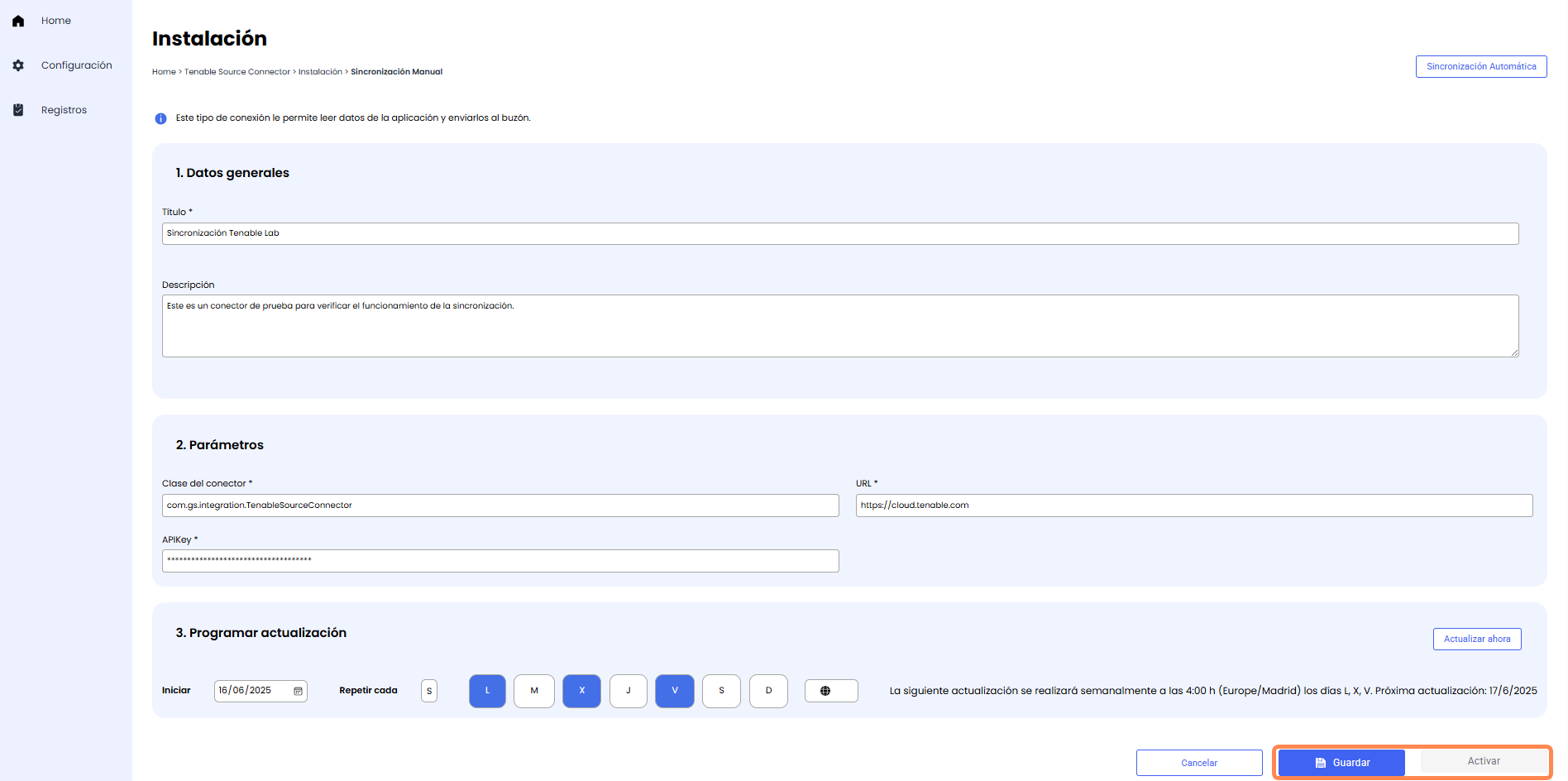Click the Actualizar ahora button

click(1476, 639)
